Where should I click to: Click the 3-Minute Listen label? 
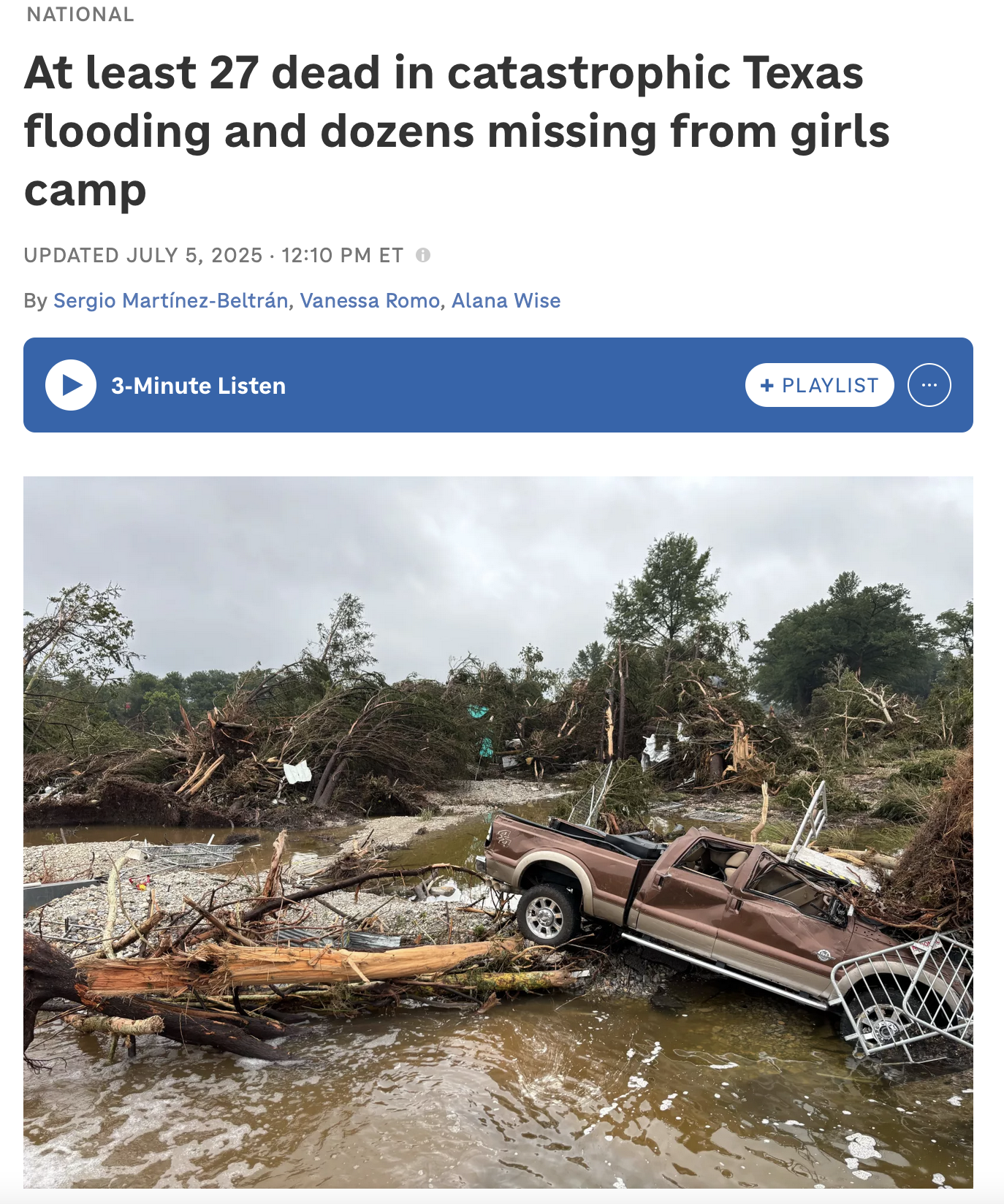pos(198,385)
